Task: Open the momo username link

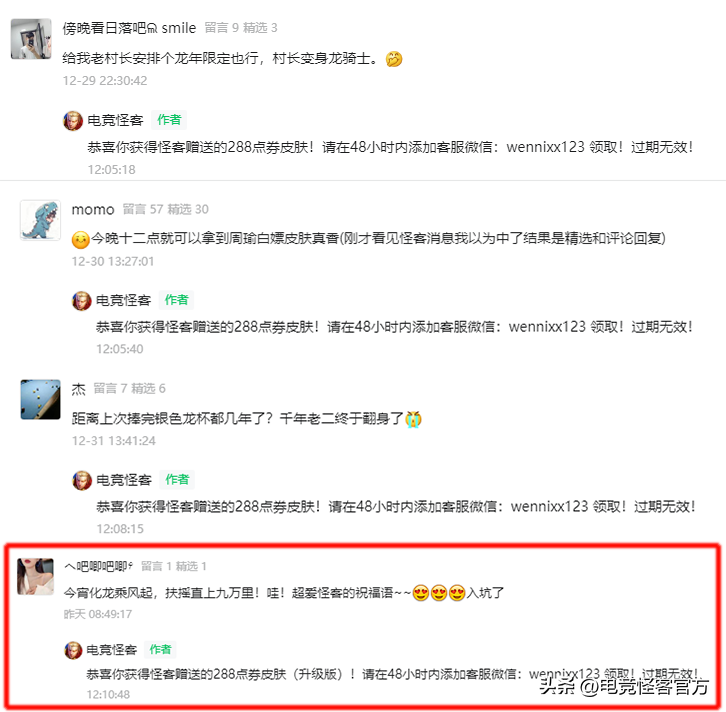Action: pyautogui.click(x=93, y=210)
